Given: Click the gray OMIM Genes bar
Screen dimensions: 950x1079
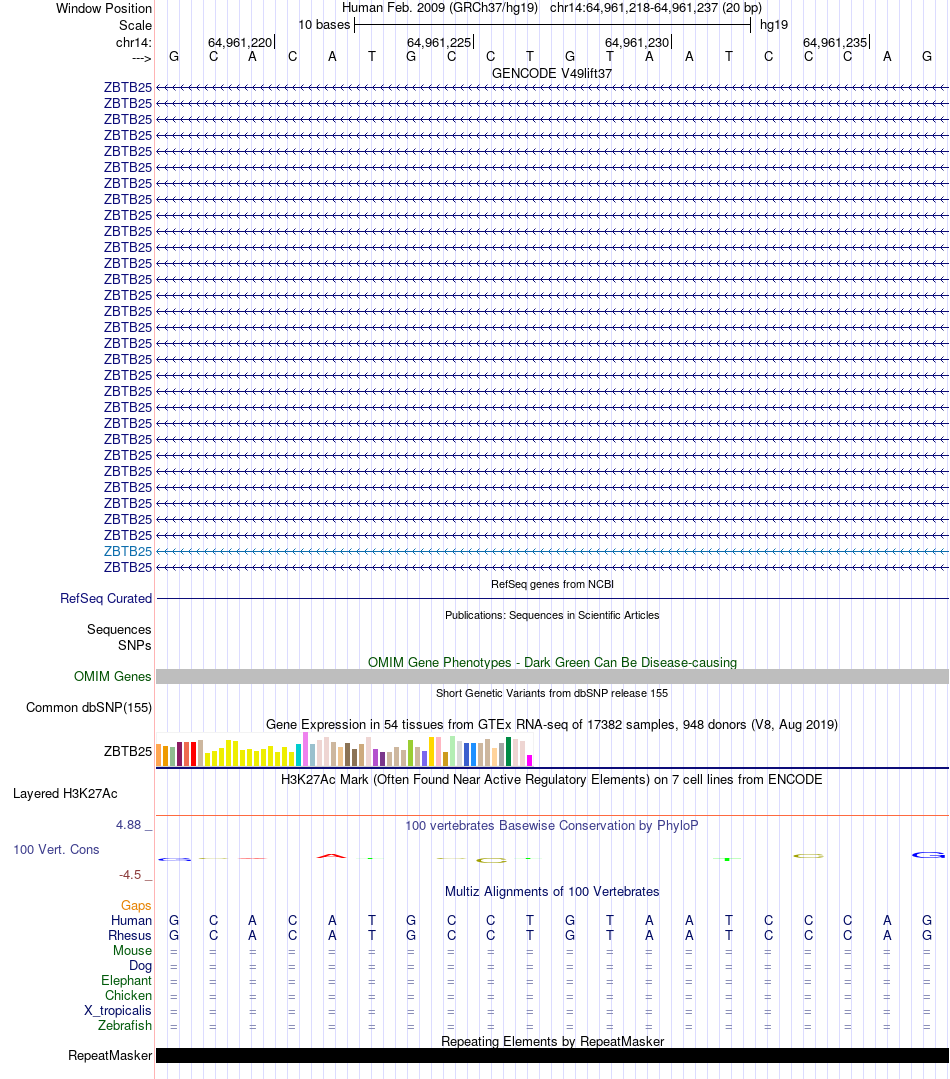Looking at the screenshot, I should coord(552,676).
